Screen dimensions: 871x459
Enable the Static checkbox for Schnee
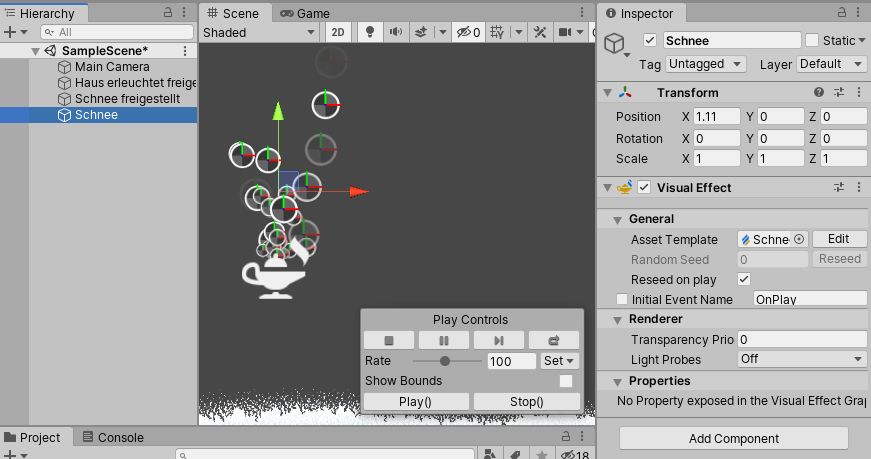(812, 40)
